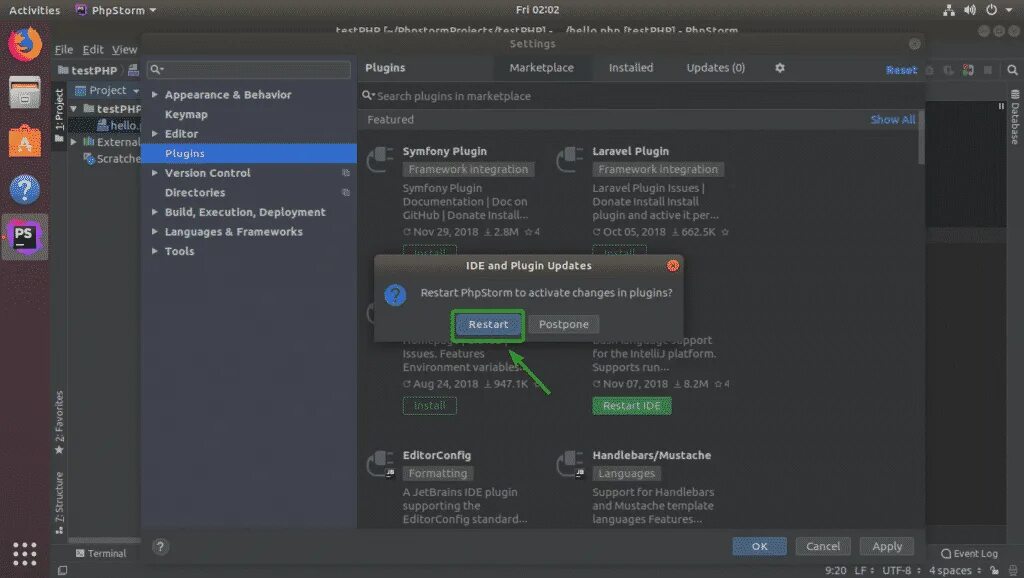1024x578 pixels.
Task: Switch to the Marketplace tab
Action: [541, 68]
